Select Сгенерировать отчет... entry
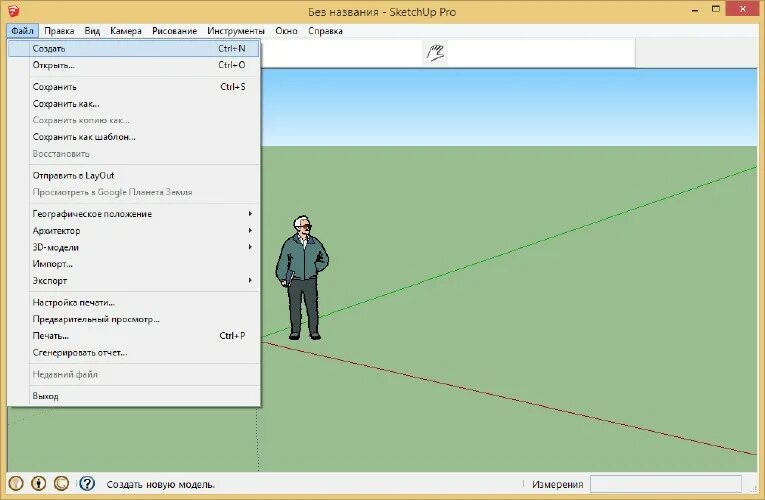 (134, 353)
